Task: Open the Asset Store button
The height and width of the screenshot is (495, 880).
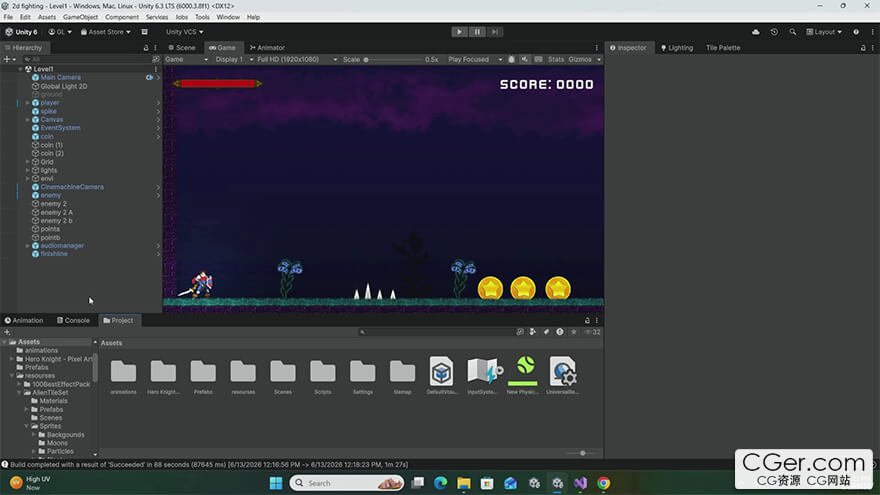Action: 106,32
